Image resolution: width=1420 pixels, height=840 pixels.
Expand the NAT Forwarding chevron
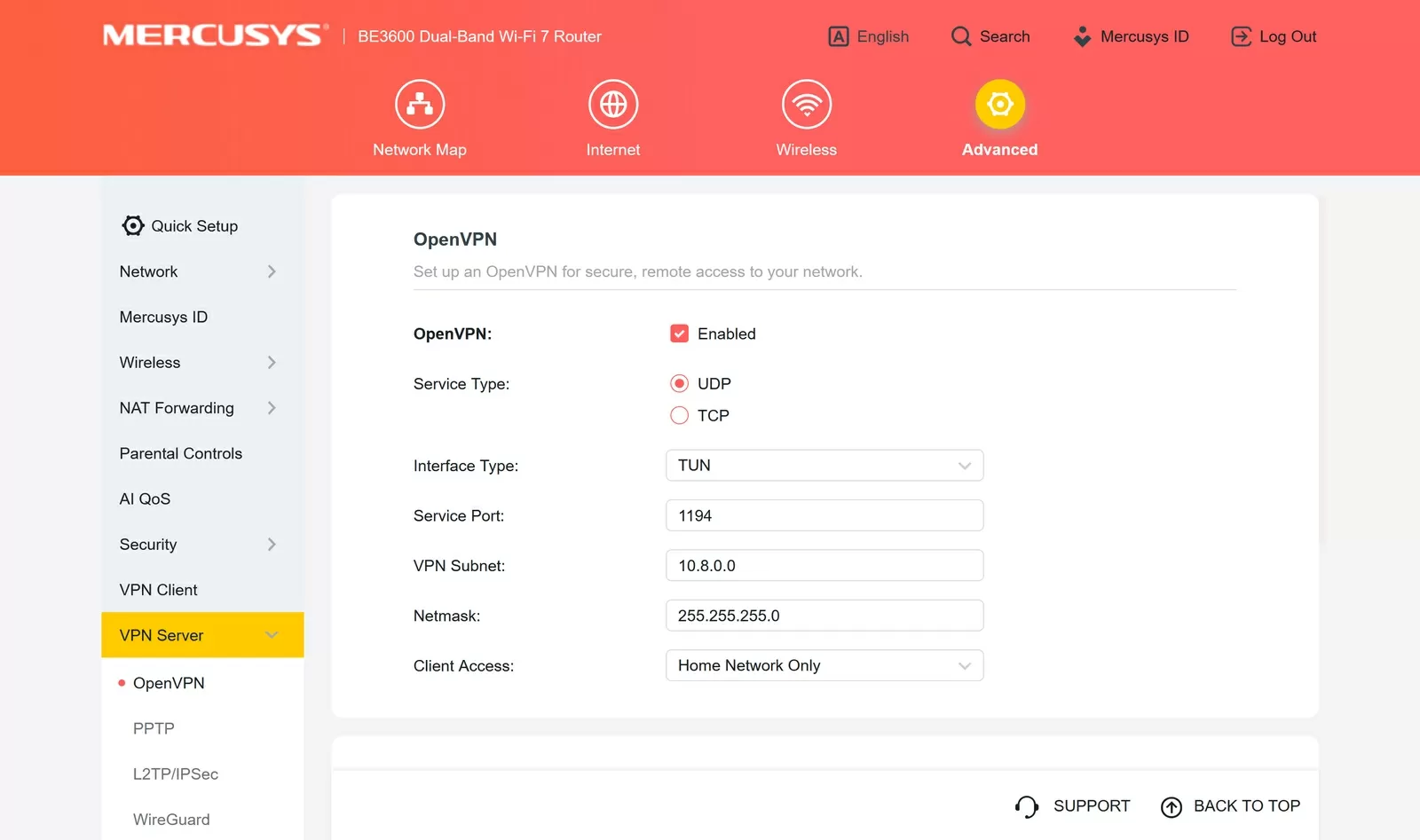click(x=272, y=408)
